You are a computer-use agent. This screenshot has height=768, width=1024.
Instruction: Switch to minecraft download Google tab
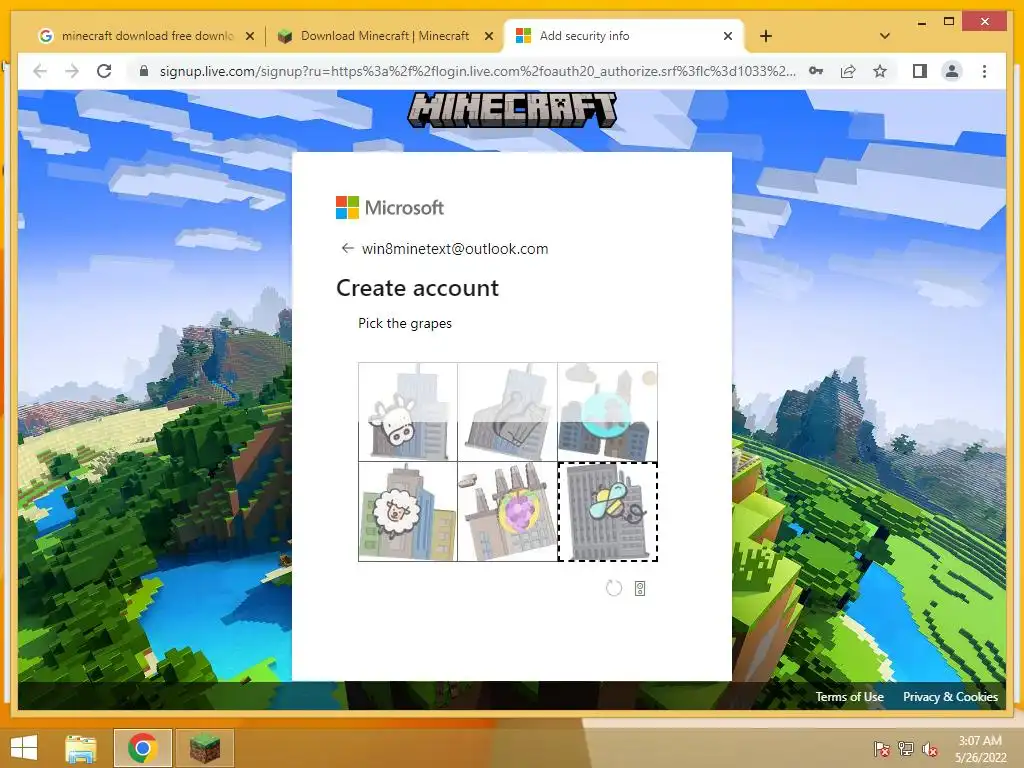[148, 36]
